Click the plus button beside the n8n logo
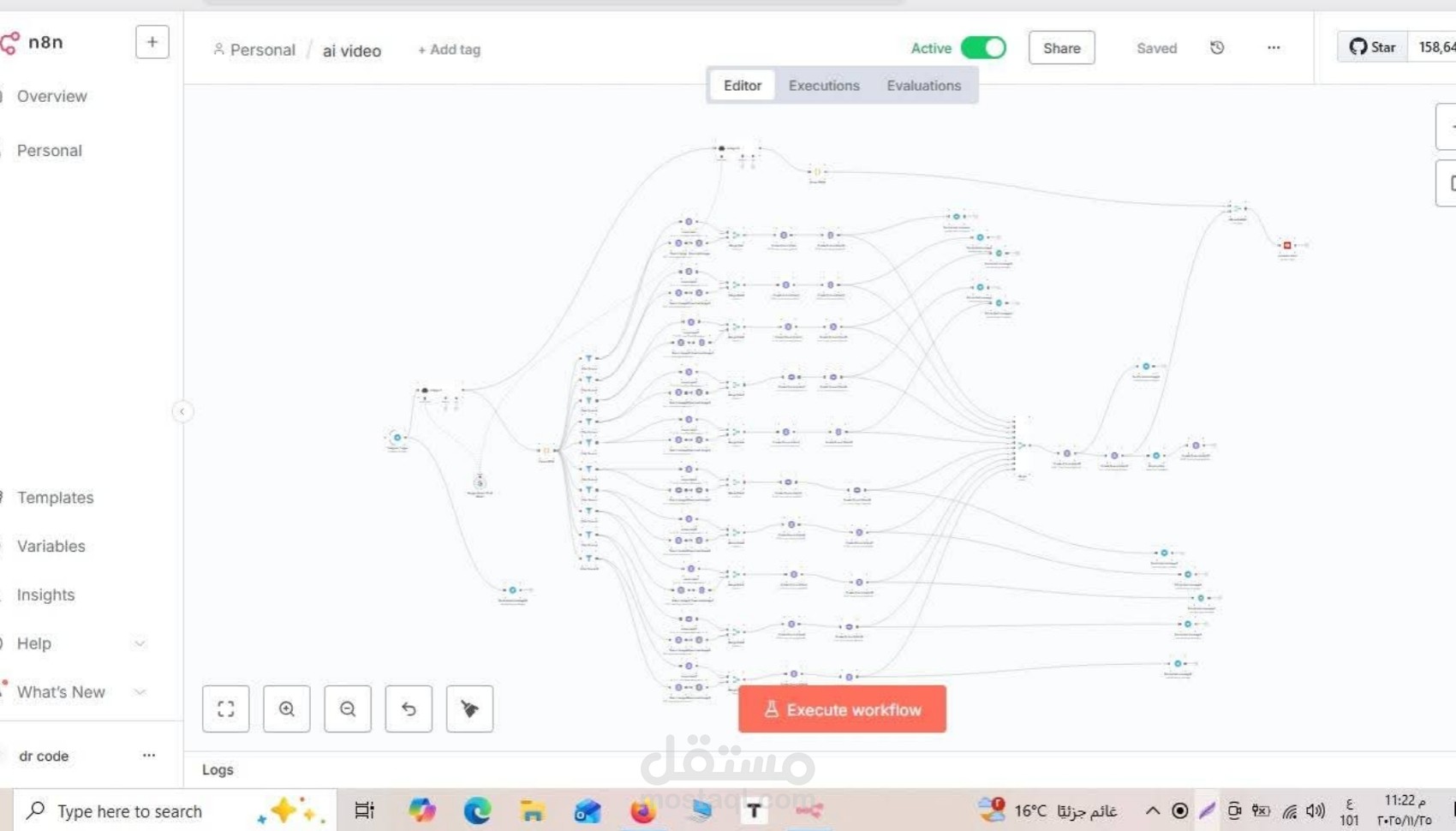Image resolution: width=1456 pixels, height=831 pixels. tap(152, 42)
